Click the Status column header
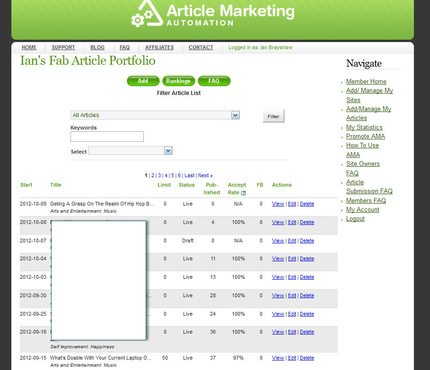Image resolution: width=430 pixels, height=370 pixels. tap(186, 185)
